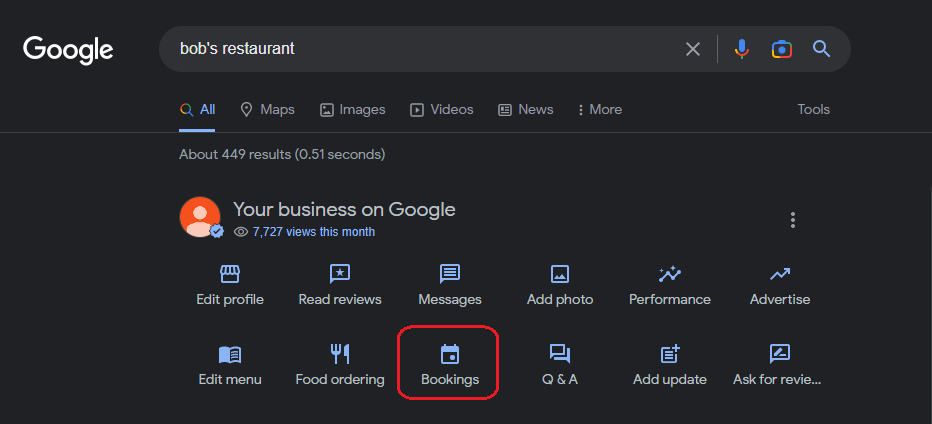This screenshot has height=424, width=932.
Task: Open the Bookings calendar icon
Action: [x=450, y=354]
